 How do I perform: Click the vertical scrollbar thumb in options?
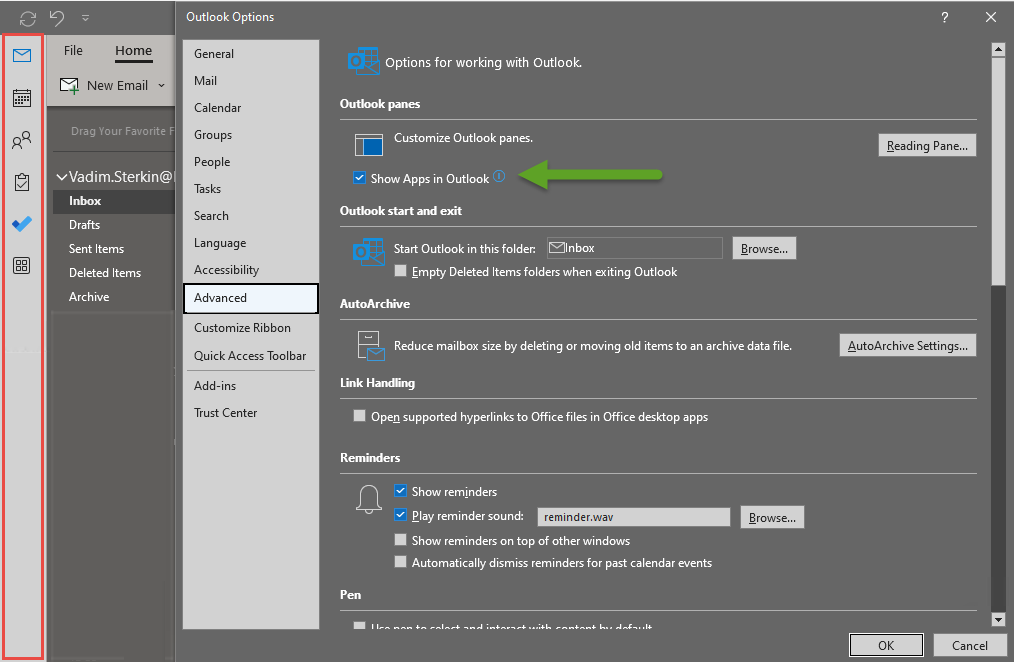click(x=998, y=171)
